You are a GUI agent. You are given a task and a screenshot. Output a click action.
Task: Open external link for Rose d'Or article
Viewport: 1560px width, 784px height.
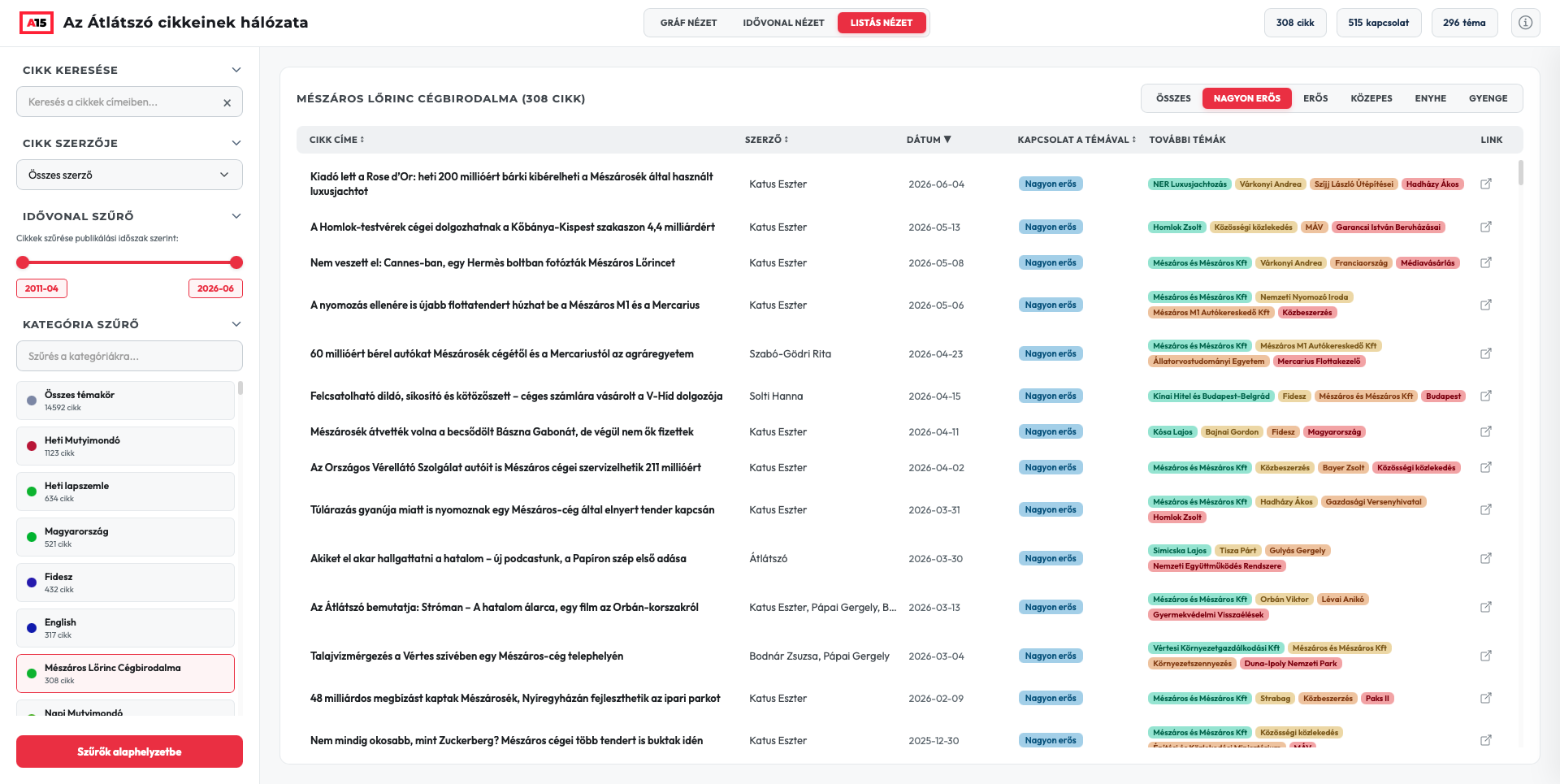(x=1486, y=184)
